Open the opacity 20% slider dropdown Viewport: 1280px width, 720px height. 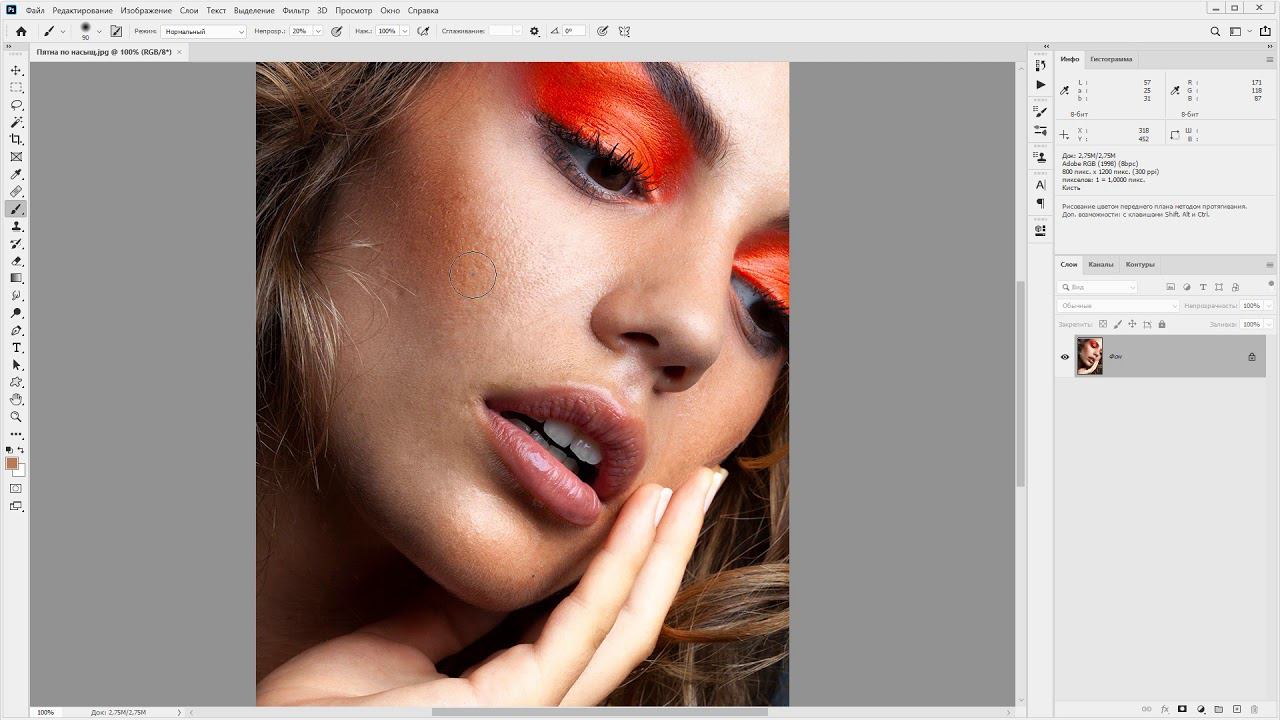coord(318,31)
